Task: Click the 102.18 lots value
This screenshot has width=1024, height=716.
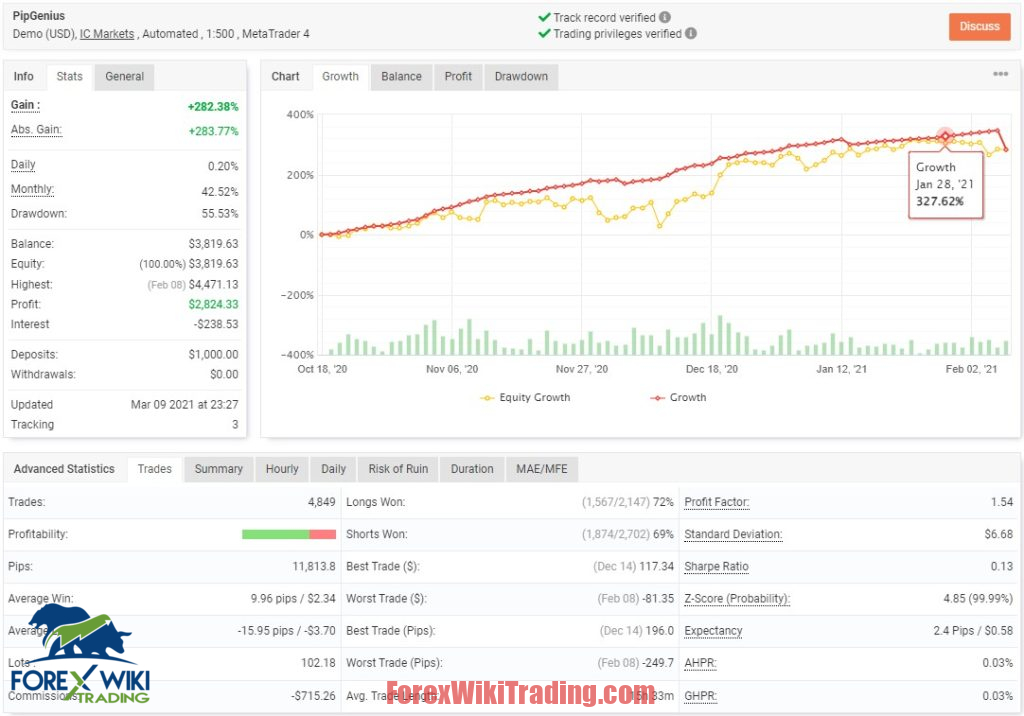Action: 318,663
